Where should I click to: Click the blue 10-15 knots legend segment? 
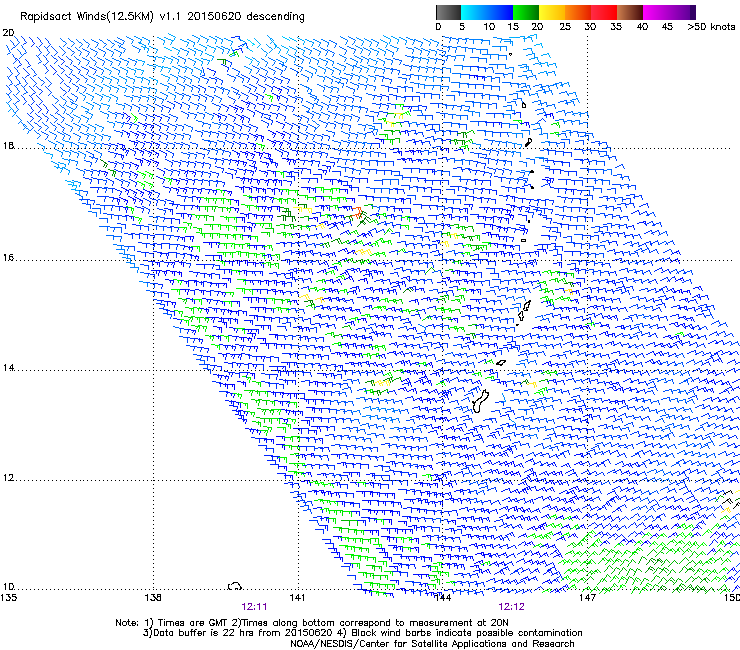click(499, 12)
